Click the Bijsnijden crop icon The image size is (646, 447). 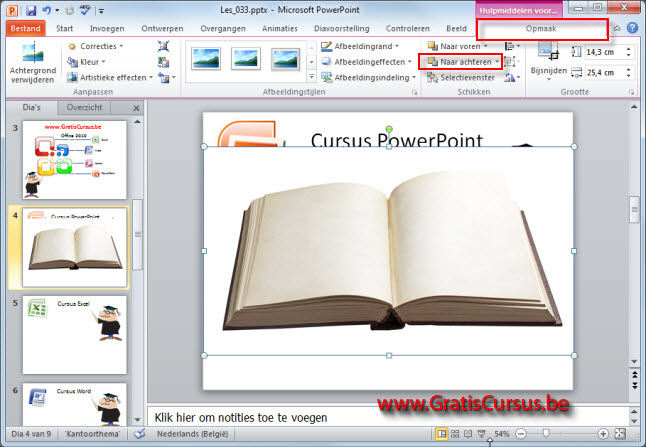pyautogui.click(x=548, y=52)
